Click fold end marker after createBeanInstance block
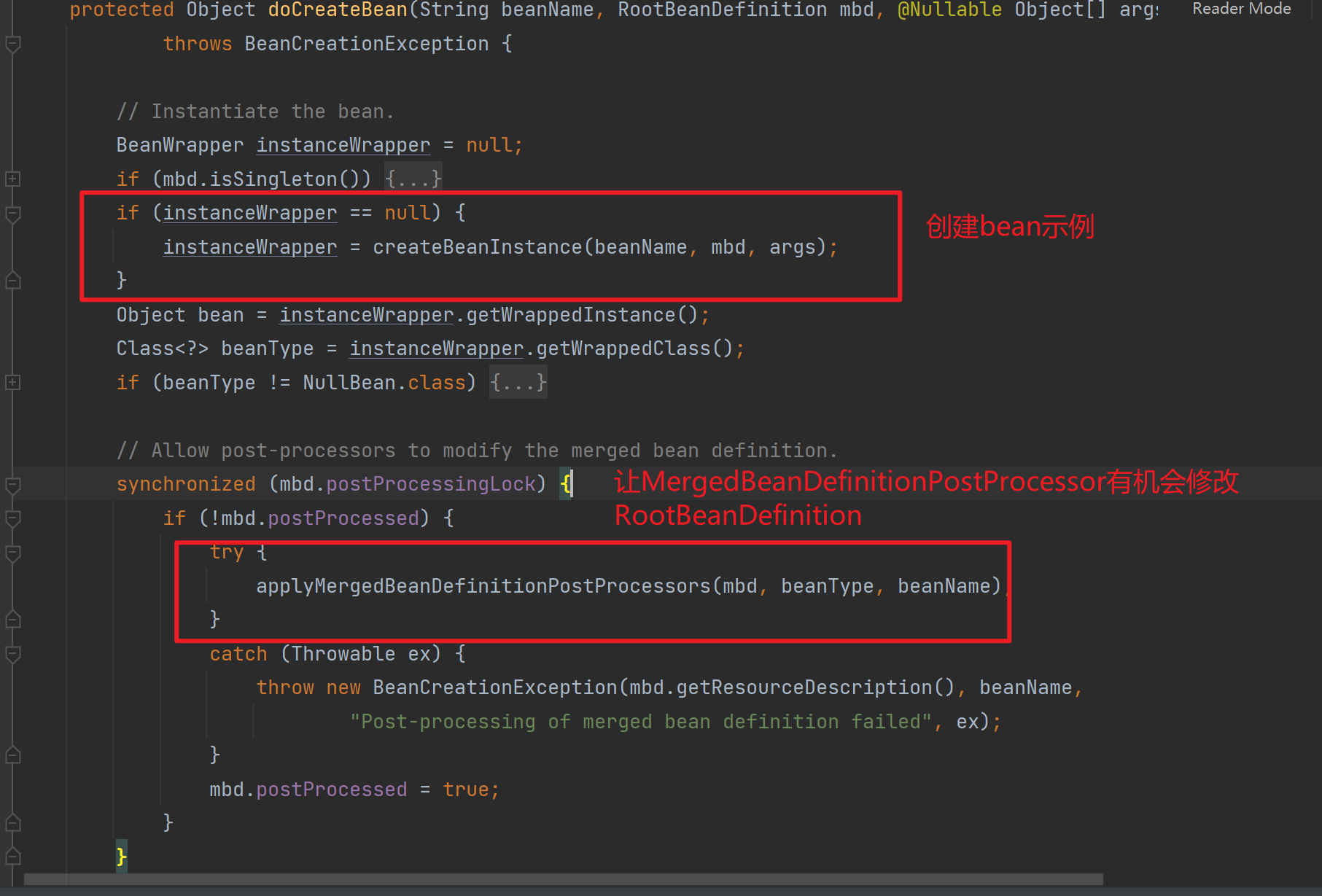Viewport: 1322px width, 896px height. pos(12,281)
